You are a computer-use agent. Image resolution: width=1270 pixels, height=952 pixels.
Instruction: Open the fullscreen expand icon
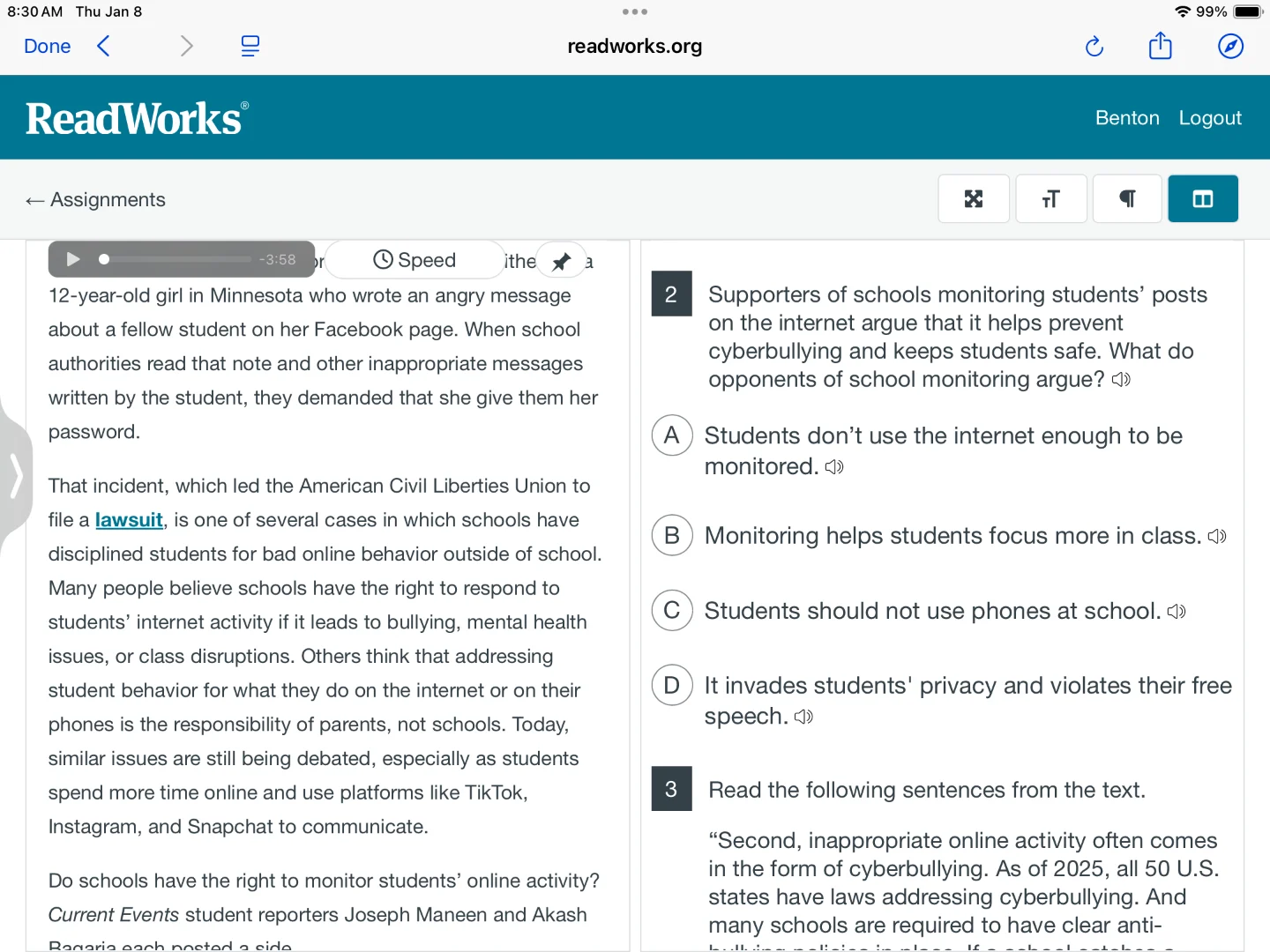tap(974, 199)
